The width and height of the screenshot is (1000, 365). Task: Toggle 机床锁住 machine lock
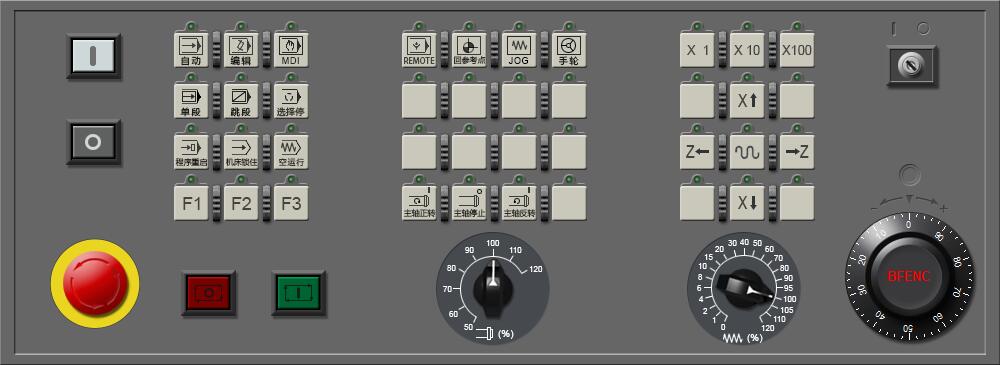coord(241,151)
